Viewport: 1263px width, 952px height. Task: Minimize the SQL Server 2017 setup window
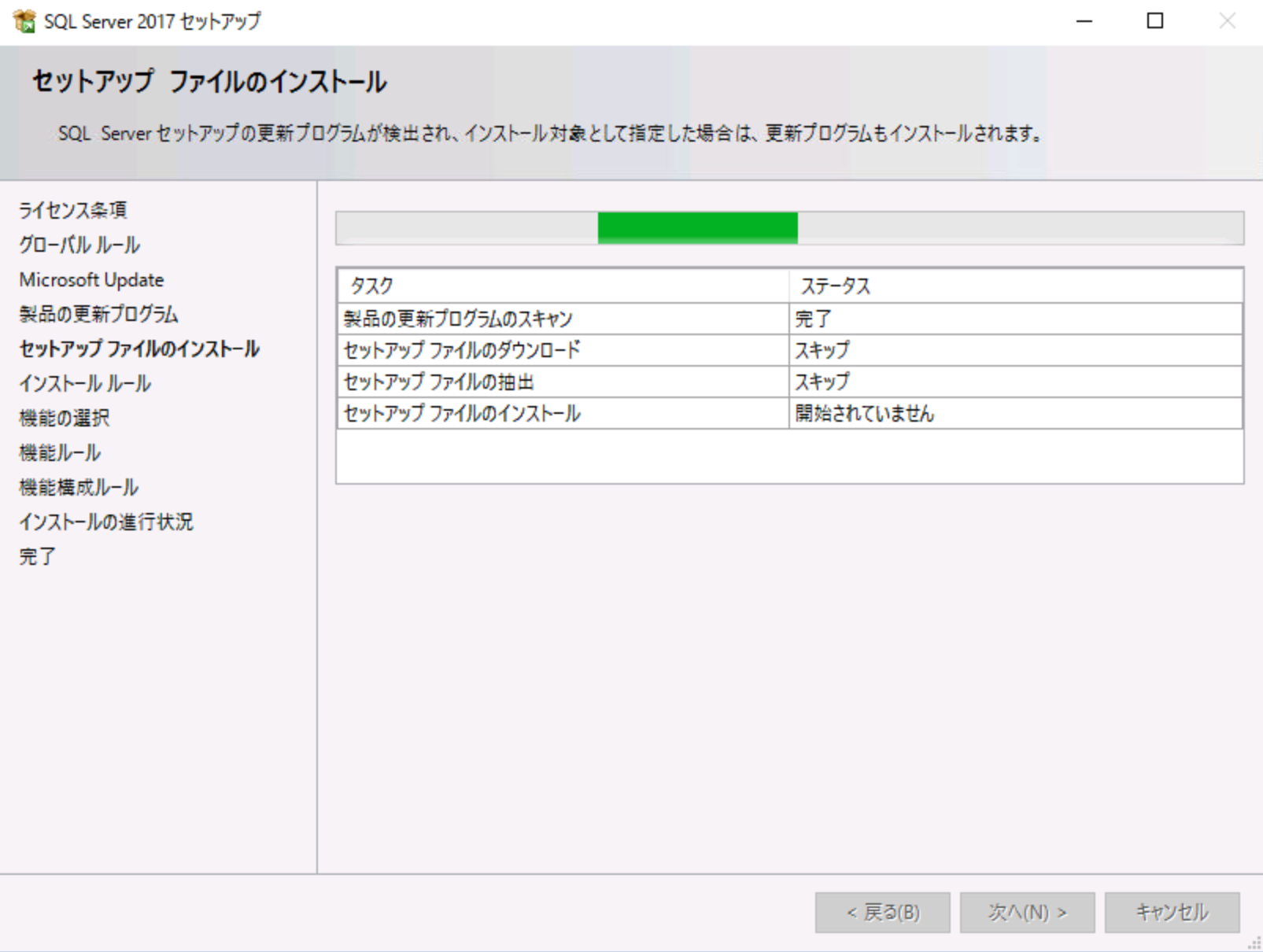click(x=1084, y=21)
